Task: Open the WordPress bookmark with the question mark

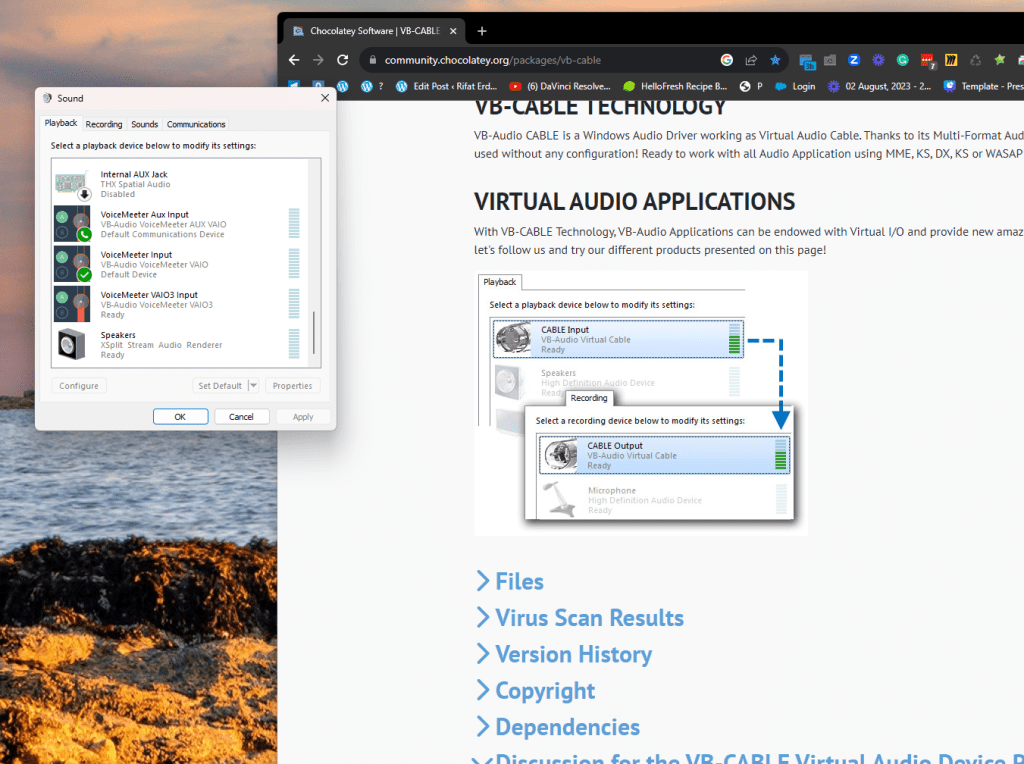Action: [372, 86]
